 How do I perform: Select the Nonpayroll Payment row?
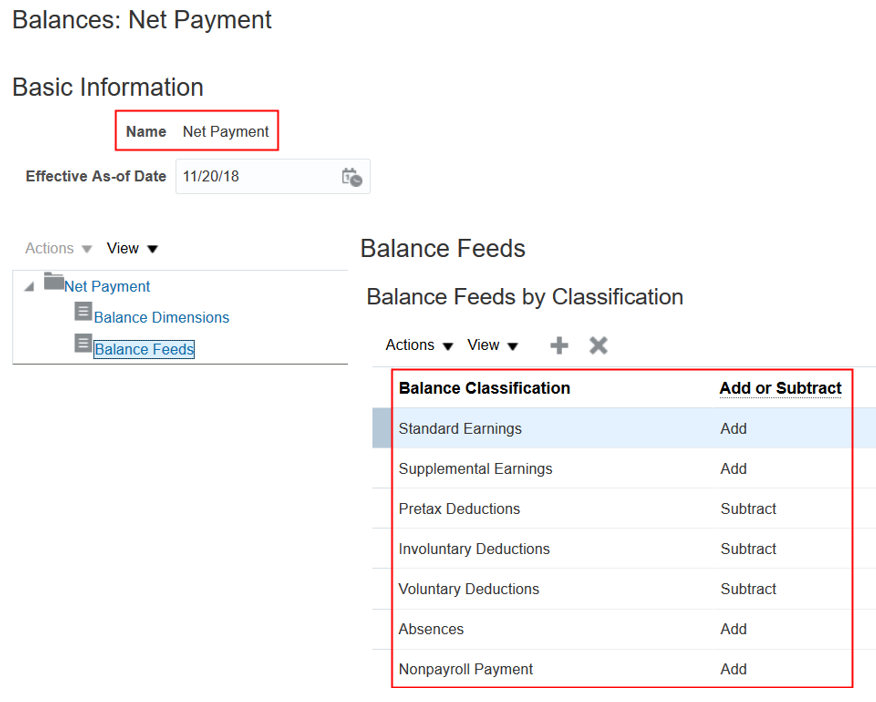[x=465, y=669]
